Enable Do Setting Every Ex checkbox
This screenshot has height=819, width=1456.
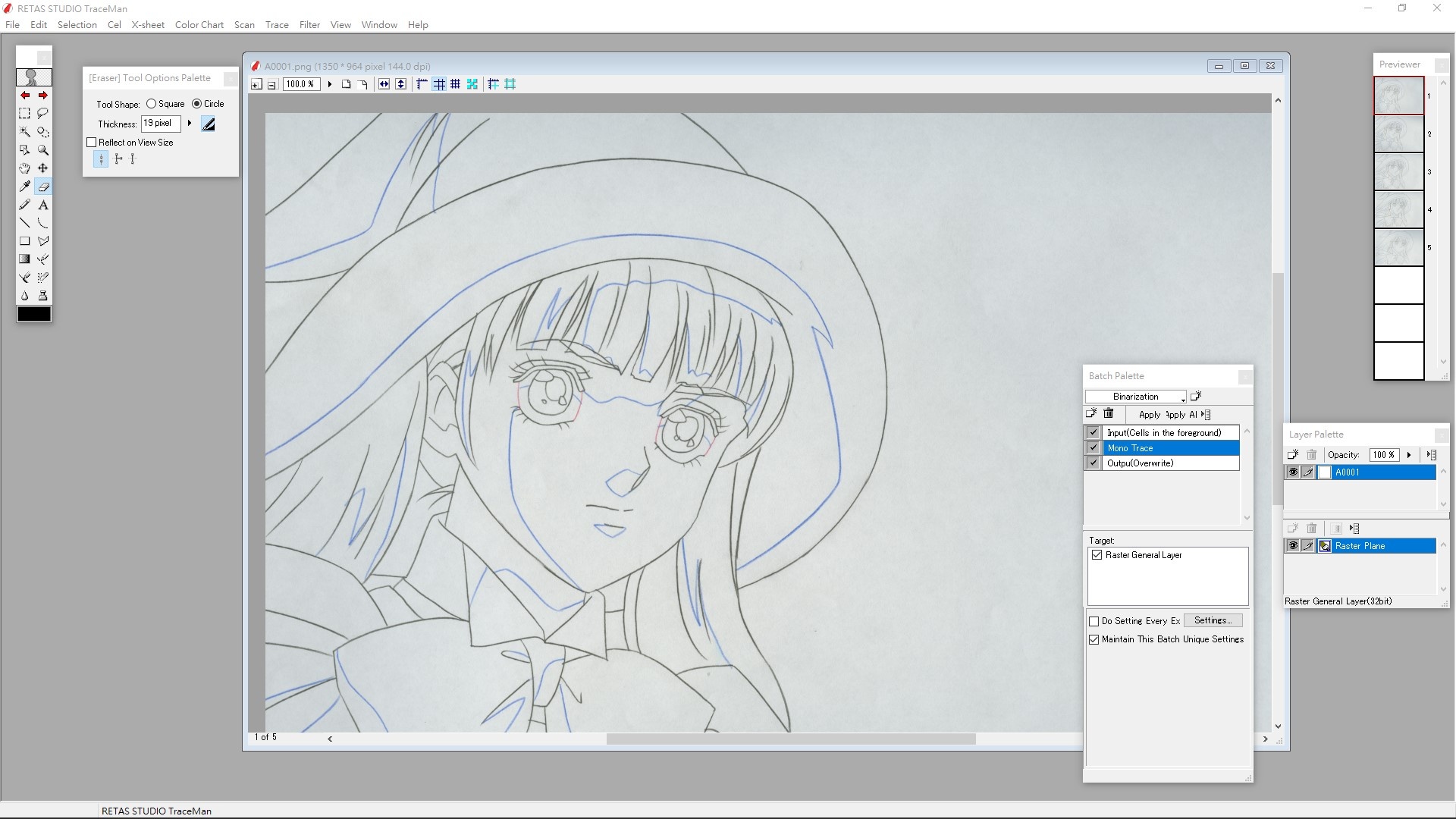point(1094,621)
